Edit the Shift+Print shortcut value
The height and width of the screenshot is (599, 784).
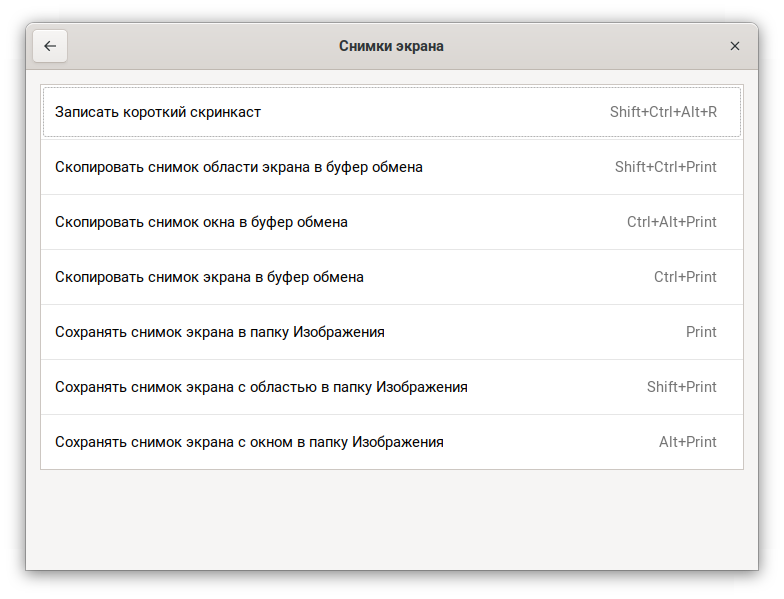(x=681, y=387)
